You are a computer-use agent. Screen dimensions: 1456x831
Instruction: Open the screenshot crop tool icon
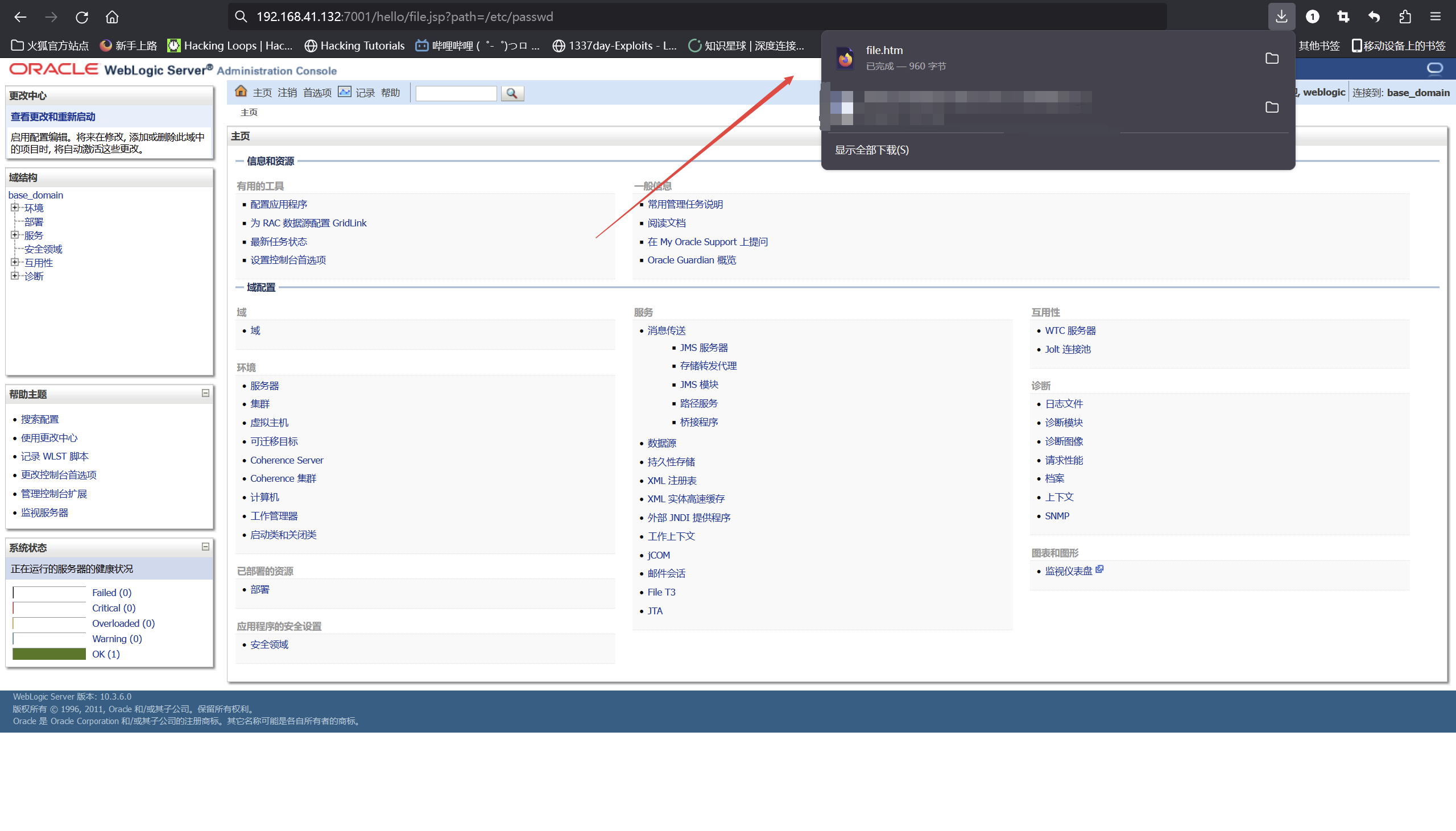point(1343,17)
